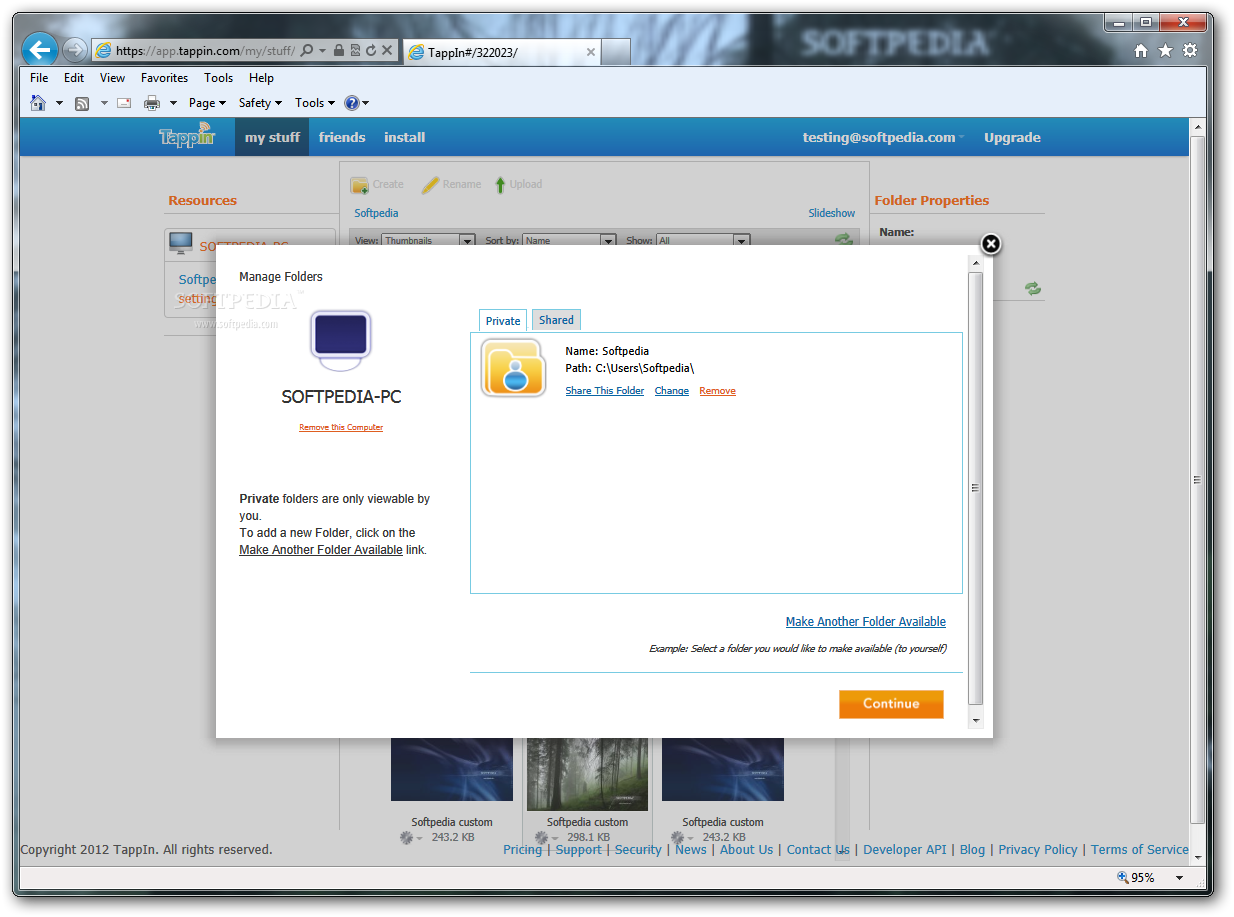Click the dialog scrollbar down arrow
This screenshot has width=1234, height=917.
click(976, 720)
